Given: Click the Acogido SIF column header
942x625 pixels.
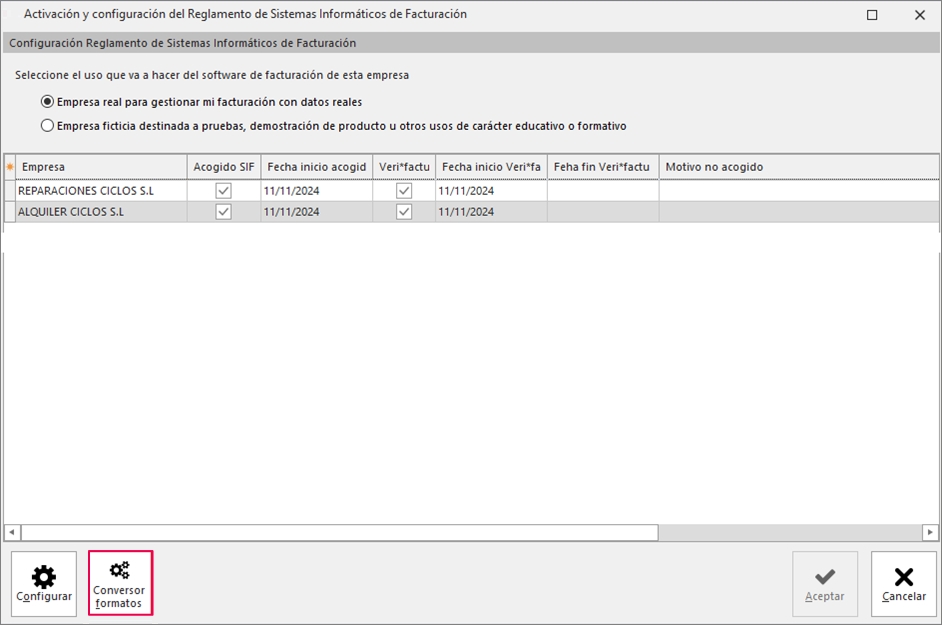Looking at the screenshot, I should point(223,167).
